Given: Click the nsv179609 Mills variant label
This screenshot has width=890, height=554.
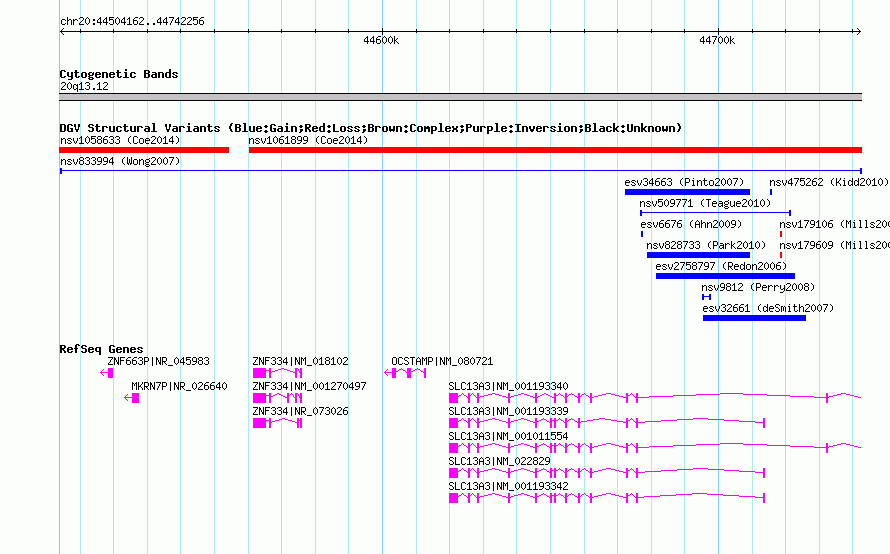Looking at the screenshot, I should point(834,245).
